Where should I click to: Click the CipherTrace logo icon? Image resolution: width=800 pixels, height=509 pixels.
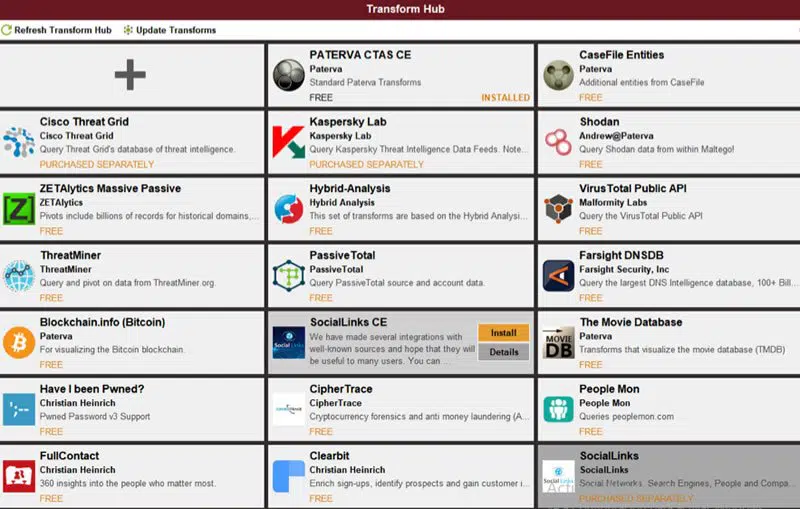[x=288, y=409]
